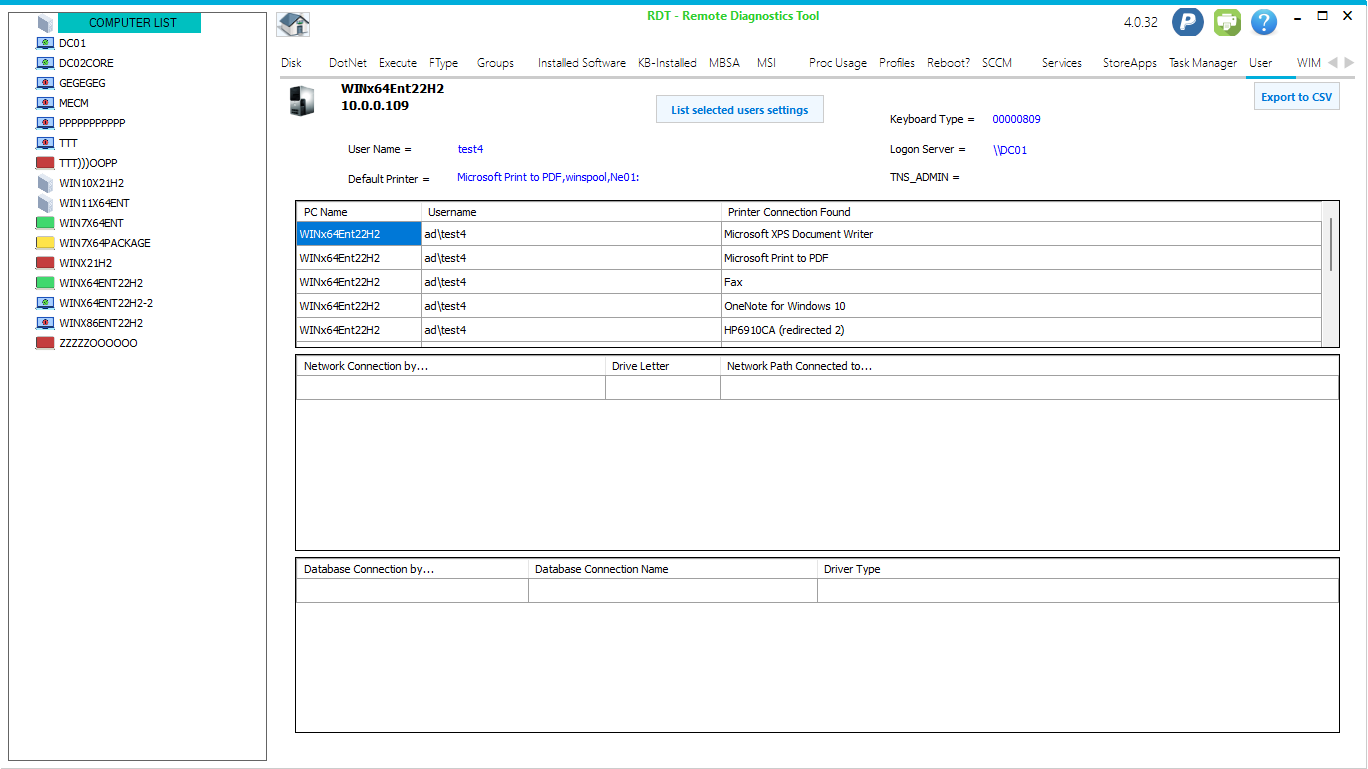1368x769 pixels.
Task: Select the OneNote for Windows 10 cell
Action: click(x=1021, y=306)
